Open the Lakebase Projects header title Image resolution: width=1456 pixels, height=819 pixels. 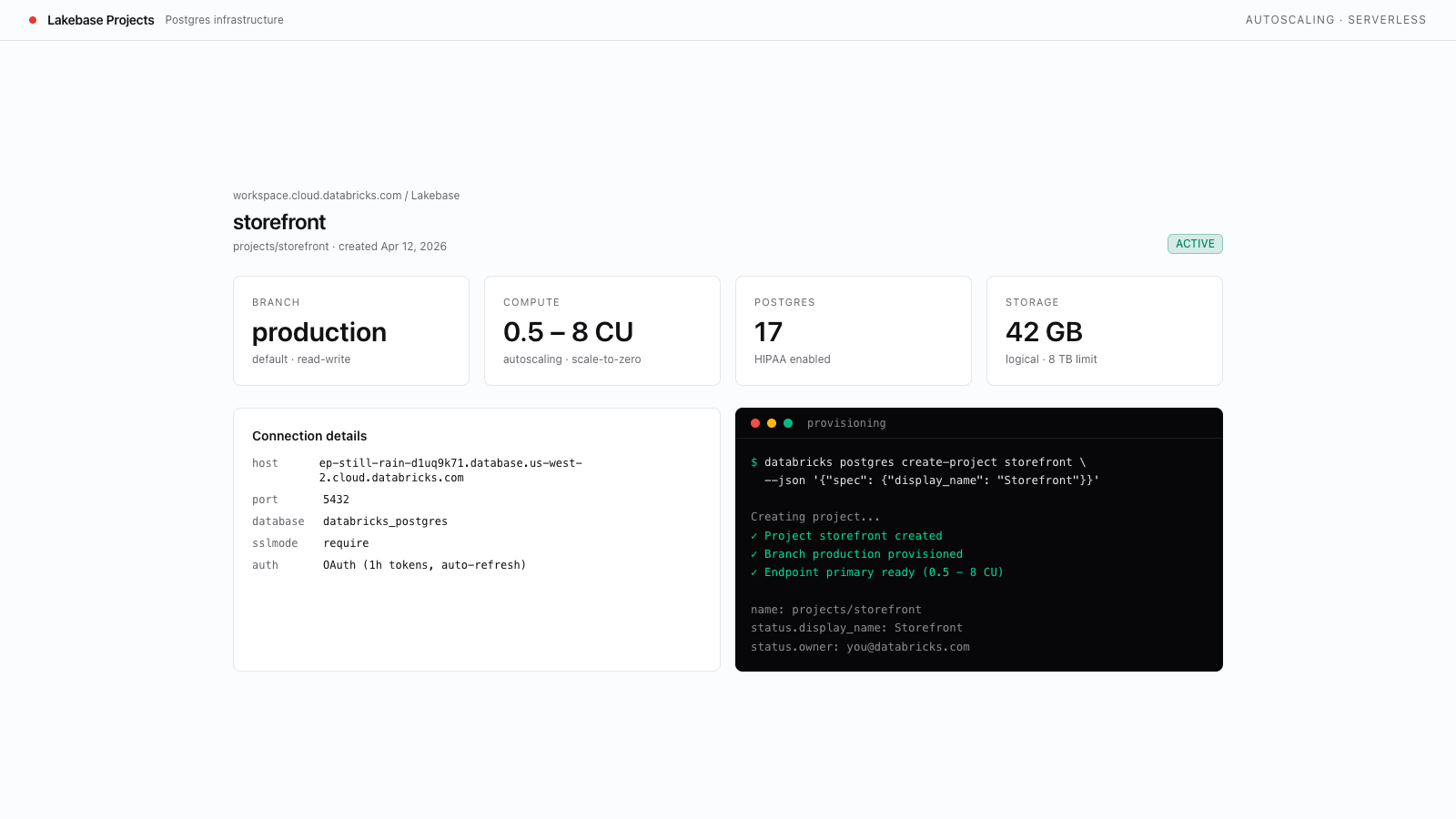click(x=101, y=20)
